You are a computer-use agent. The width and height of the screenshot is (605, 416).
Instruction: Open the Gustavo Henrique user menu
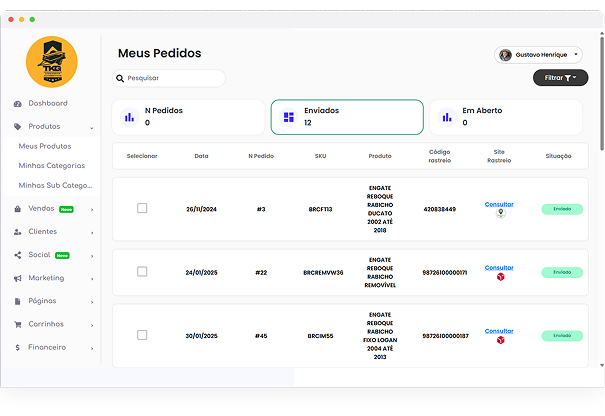(538, 54)
